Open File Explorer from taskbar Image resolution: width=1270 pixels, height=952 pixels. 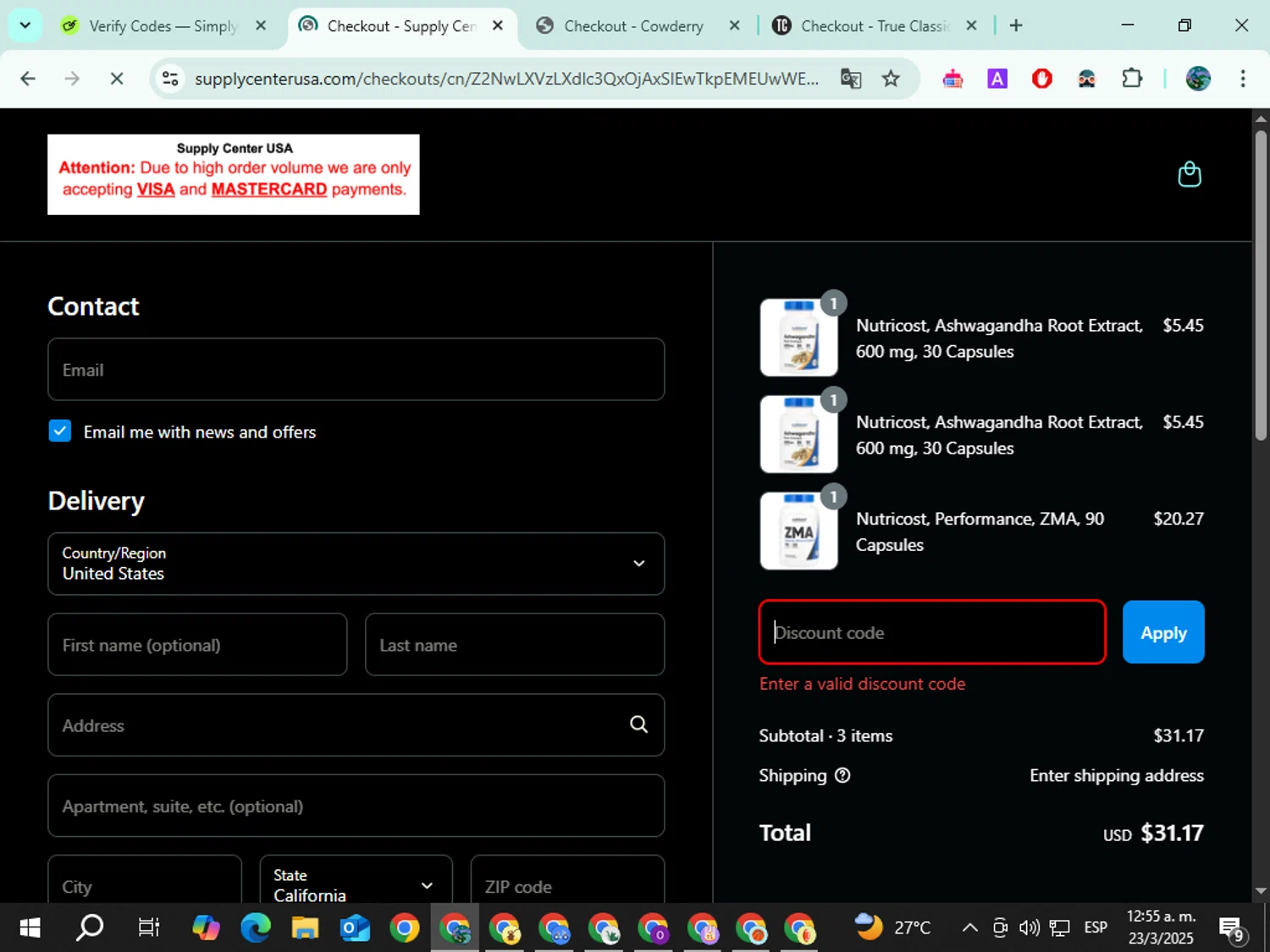tap(305, 927)
